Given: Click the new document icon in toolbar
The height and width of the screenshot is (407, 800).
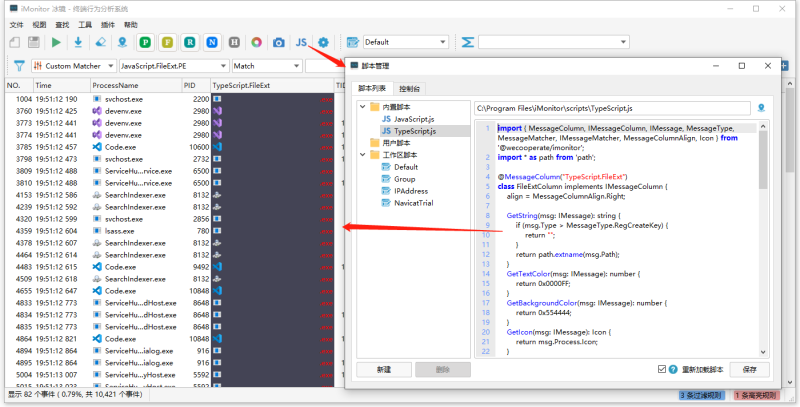Looking at the screenshot, I should [x=15, y=42].
